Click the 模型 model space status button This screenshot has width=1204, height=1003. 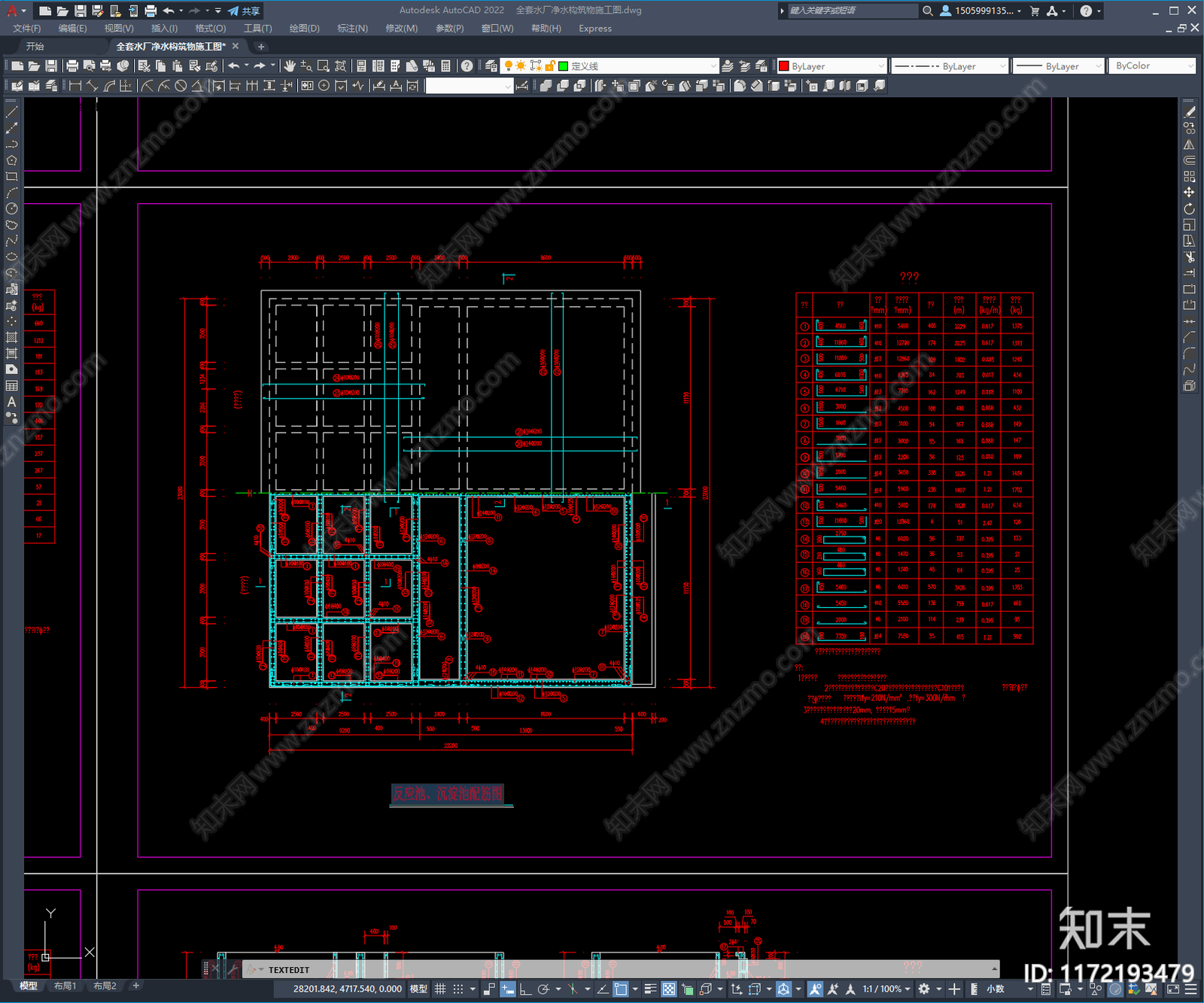pos(418,989)
